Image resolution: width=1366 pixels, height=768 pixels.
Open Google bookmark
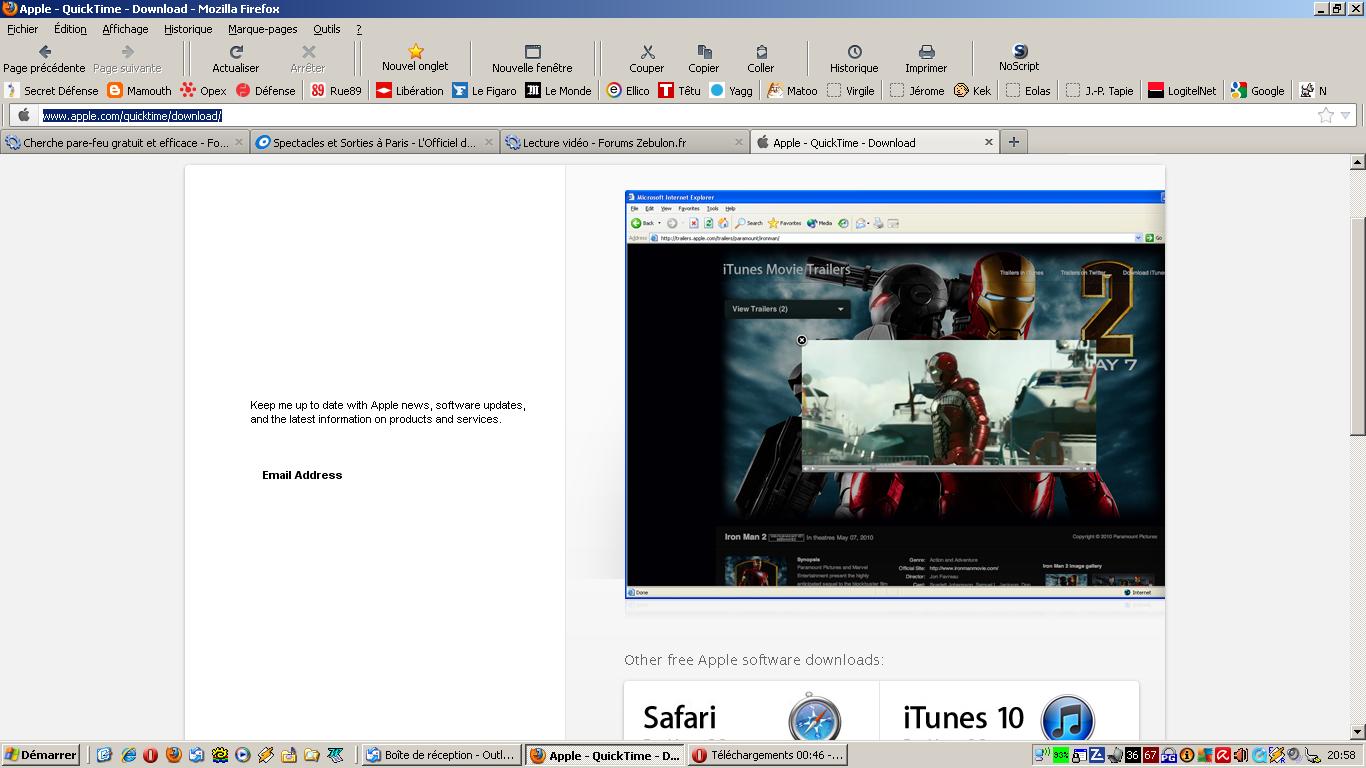[x=1258, y=90]
